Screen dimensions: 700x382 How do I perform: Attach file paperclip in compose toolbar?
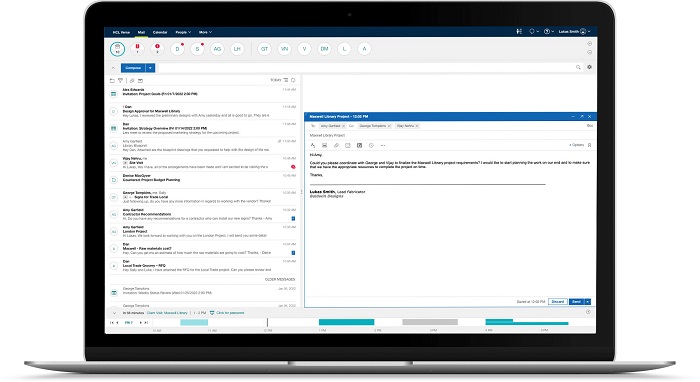click(336, 145)
